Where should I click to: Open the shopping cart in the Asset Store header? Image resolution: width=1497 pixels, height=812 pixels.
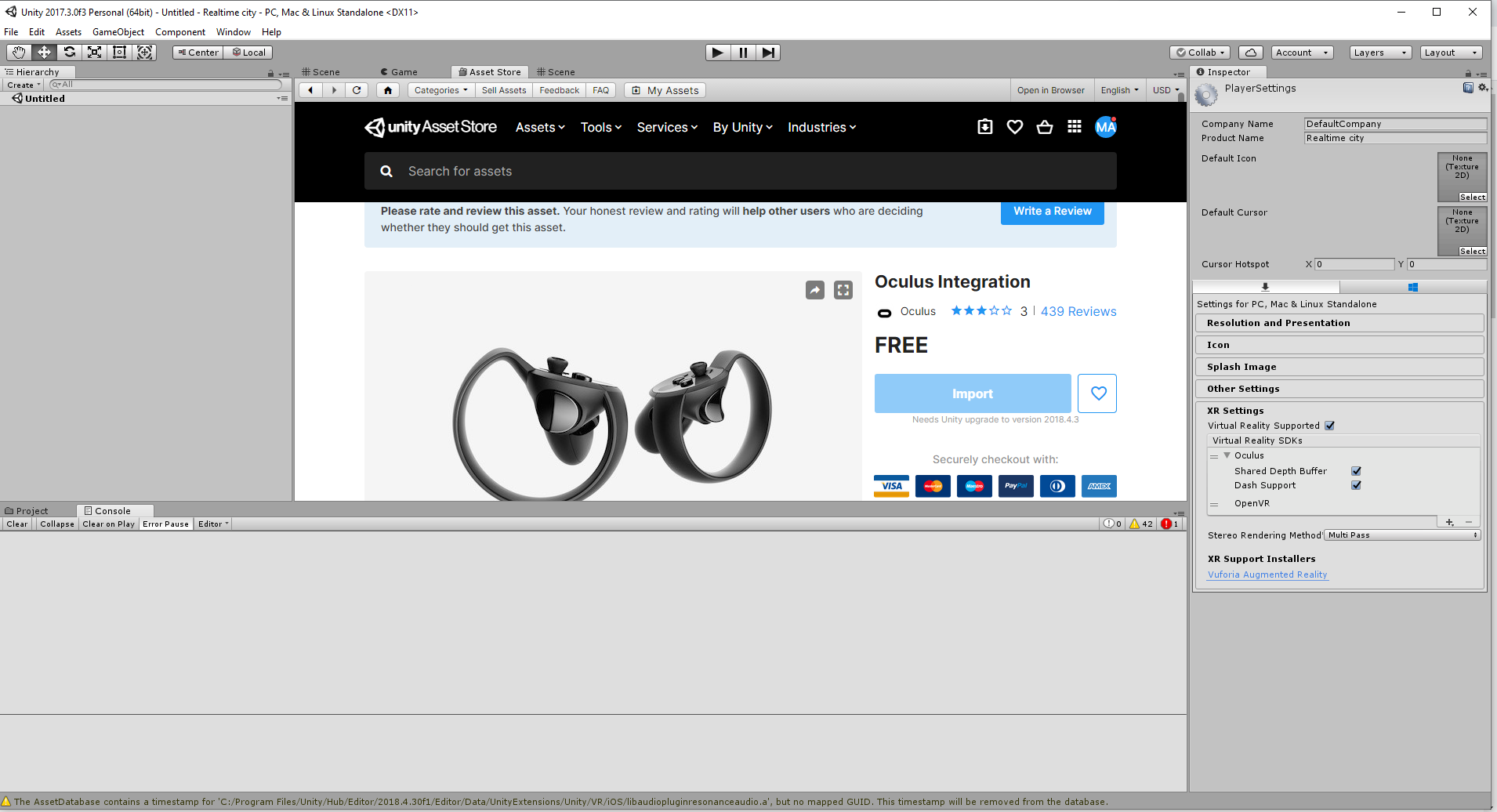1044,126
